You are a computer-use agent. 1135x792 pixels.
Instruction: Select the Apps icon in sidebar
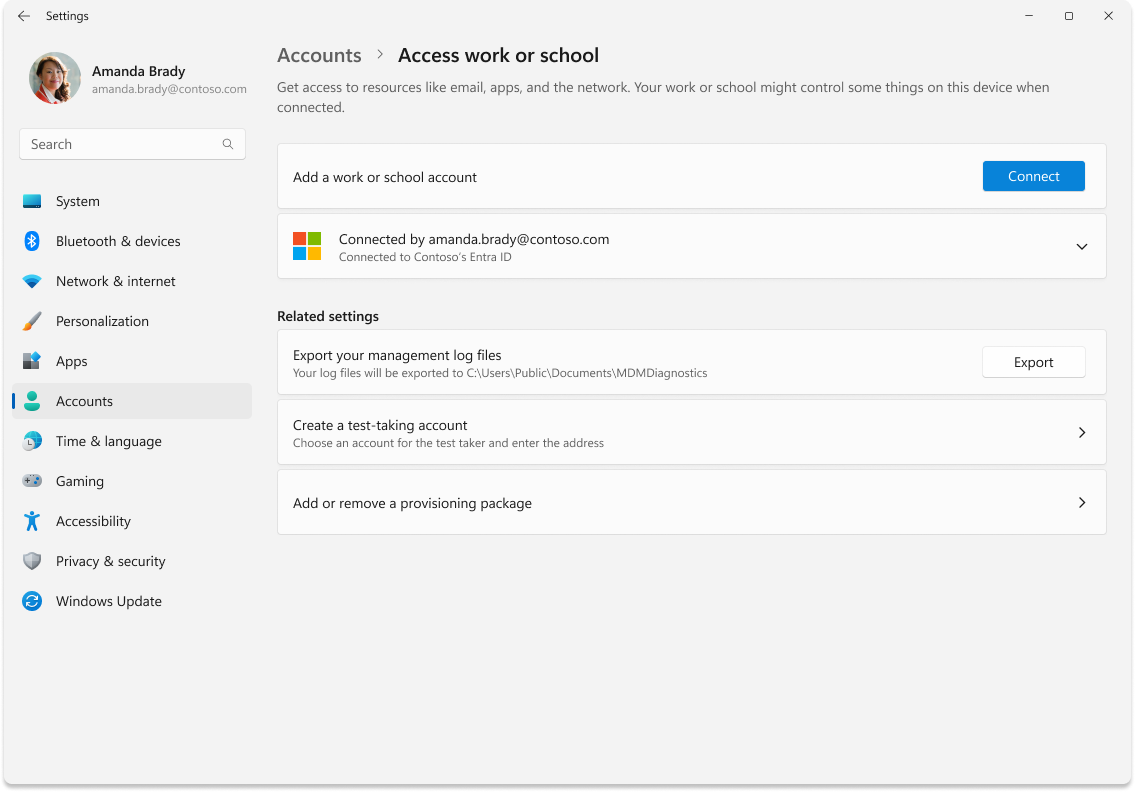click(x=33, y=361)
